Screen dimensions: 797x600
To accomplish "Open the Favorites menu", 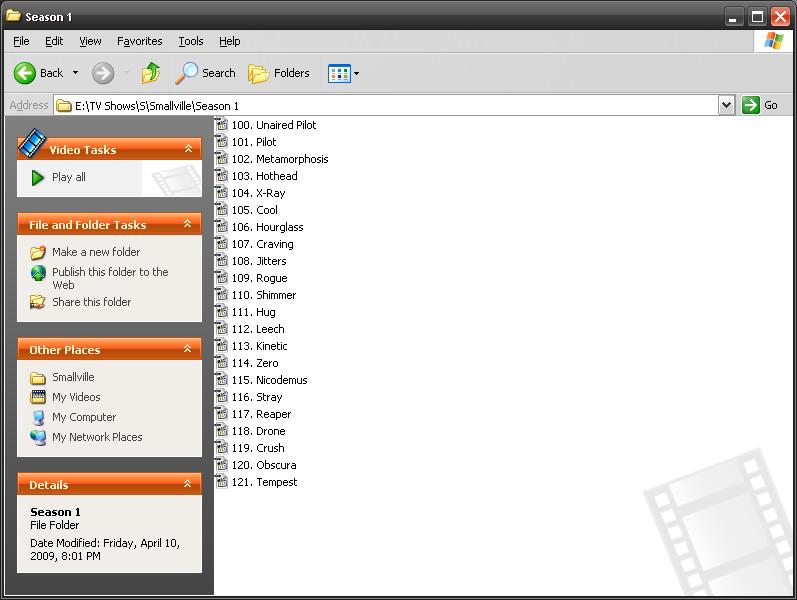I will (139, 41).
